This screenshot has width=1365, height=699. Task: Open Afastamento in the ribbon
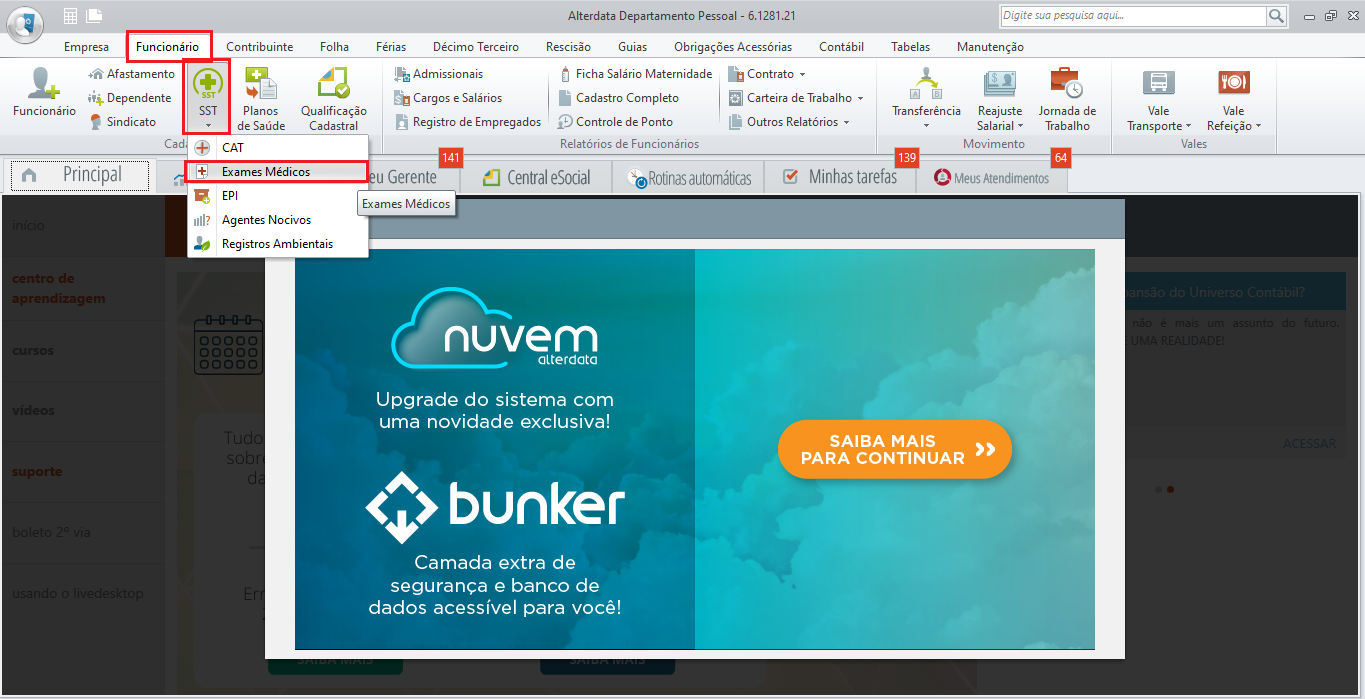pyautogui.click(x=132, y=74)
